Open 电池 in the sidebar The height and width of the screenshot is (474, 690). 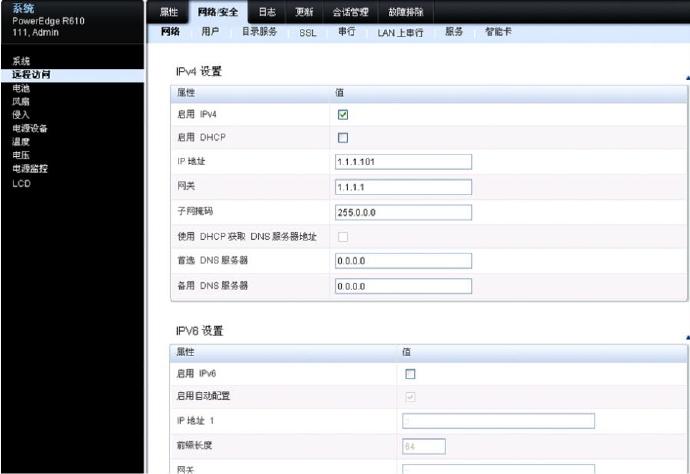(21, 88)
